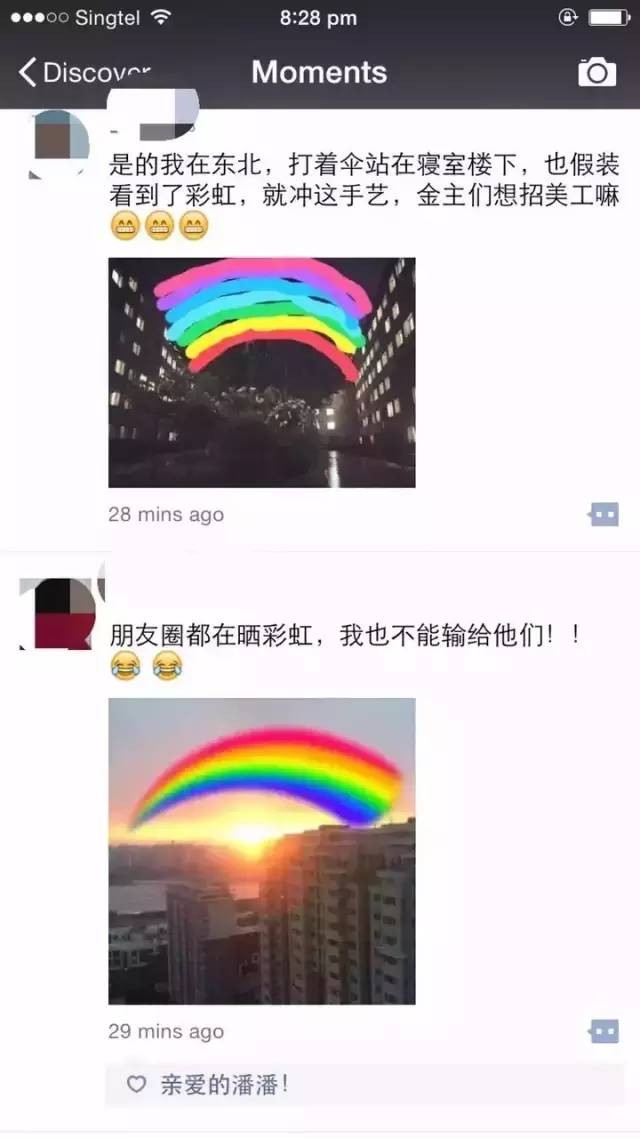Screen dimensions: 640x1138
Task: Tap the first poster's blurred username
Action: point(153,116)
